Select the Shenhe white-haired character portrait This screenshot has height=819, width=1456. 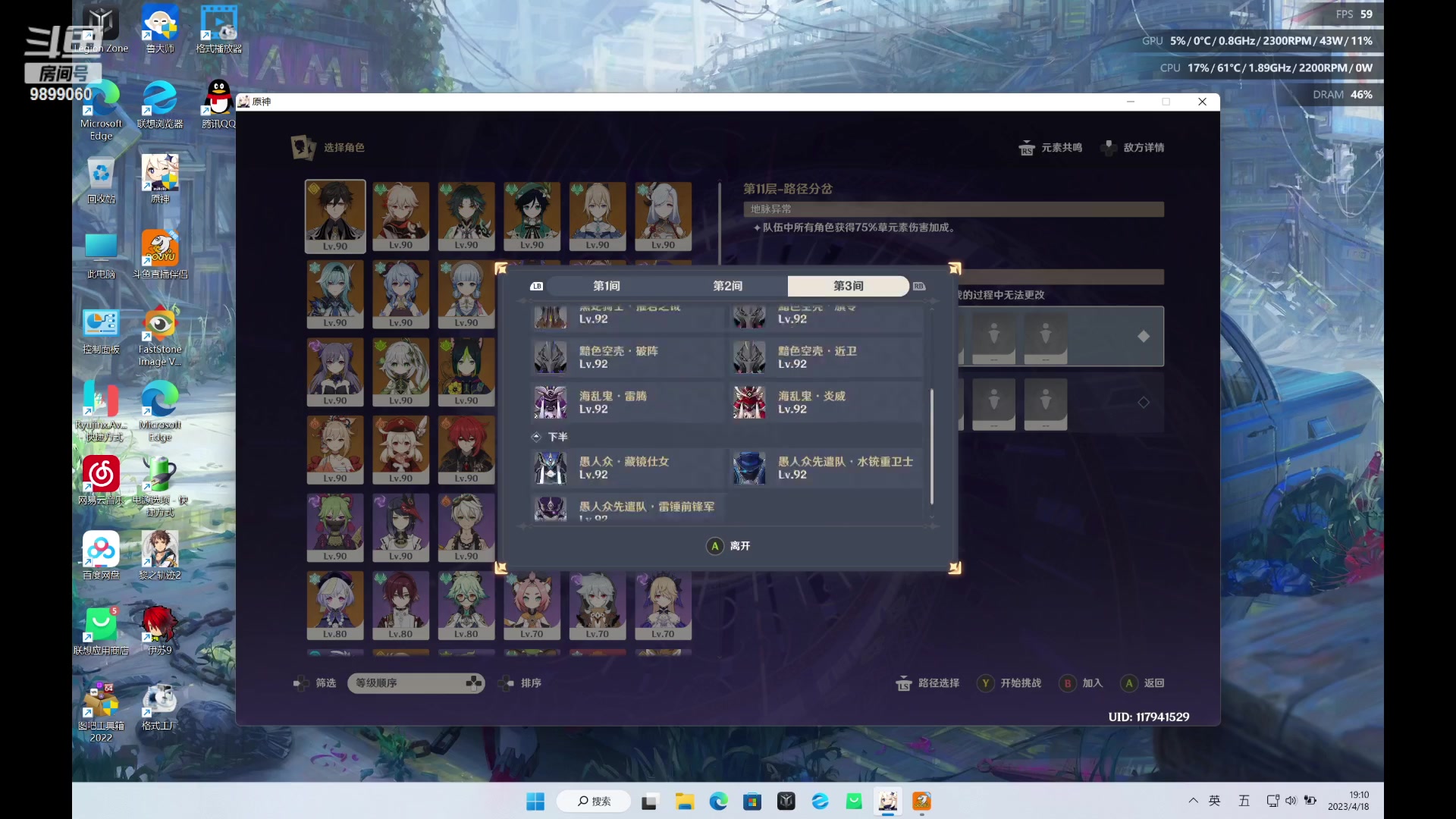pyautogui.click(x=663, y=216)
